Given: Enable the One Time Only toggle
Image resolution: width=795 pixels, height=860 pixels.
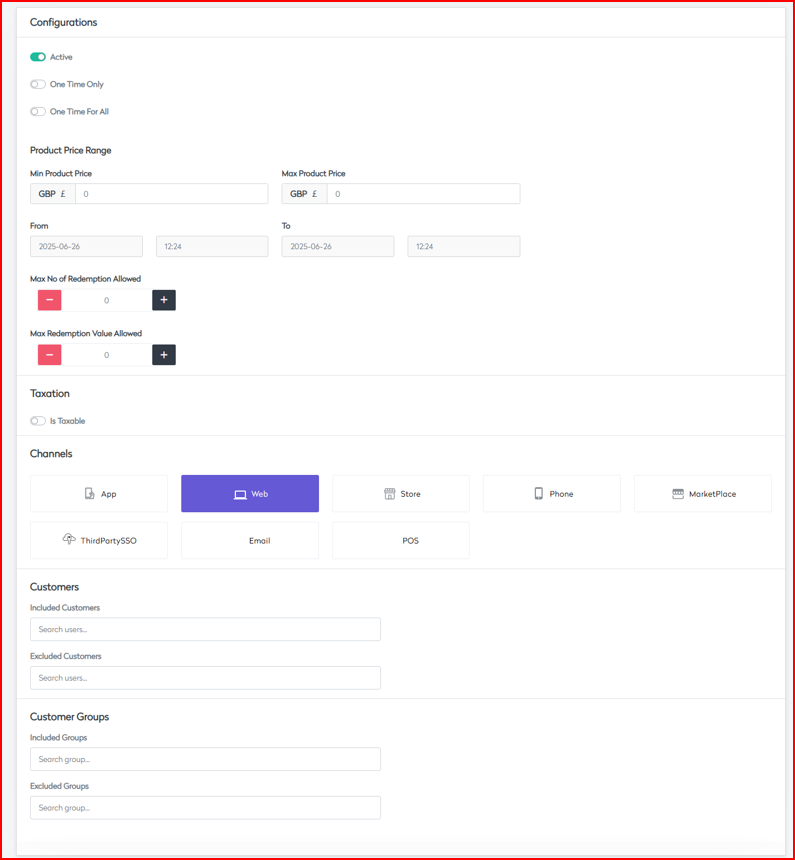Looking at the screenshot, I should point(38,84).
